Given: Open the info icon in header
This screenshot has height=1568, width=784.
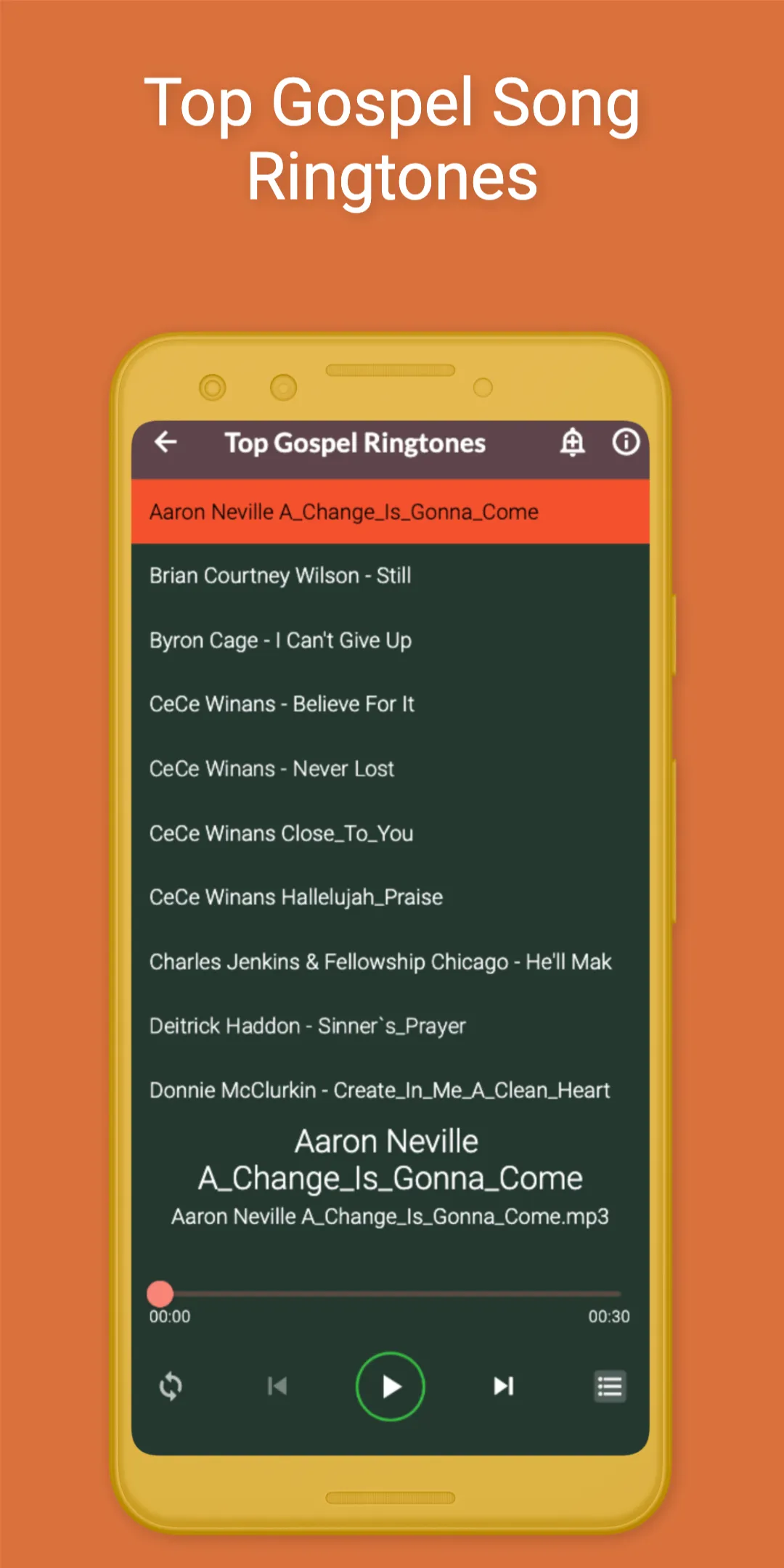Looking at the screenshot, I should pos(626,441).
